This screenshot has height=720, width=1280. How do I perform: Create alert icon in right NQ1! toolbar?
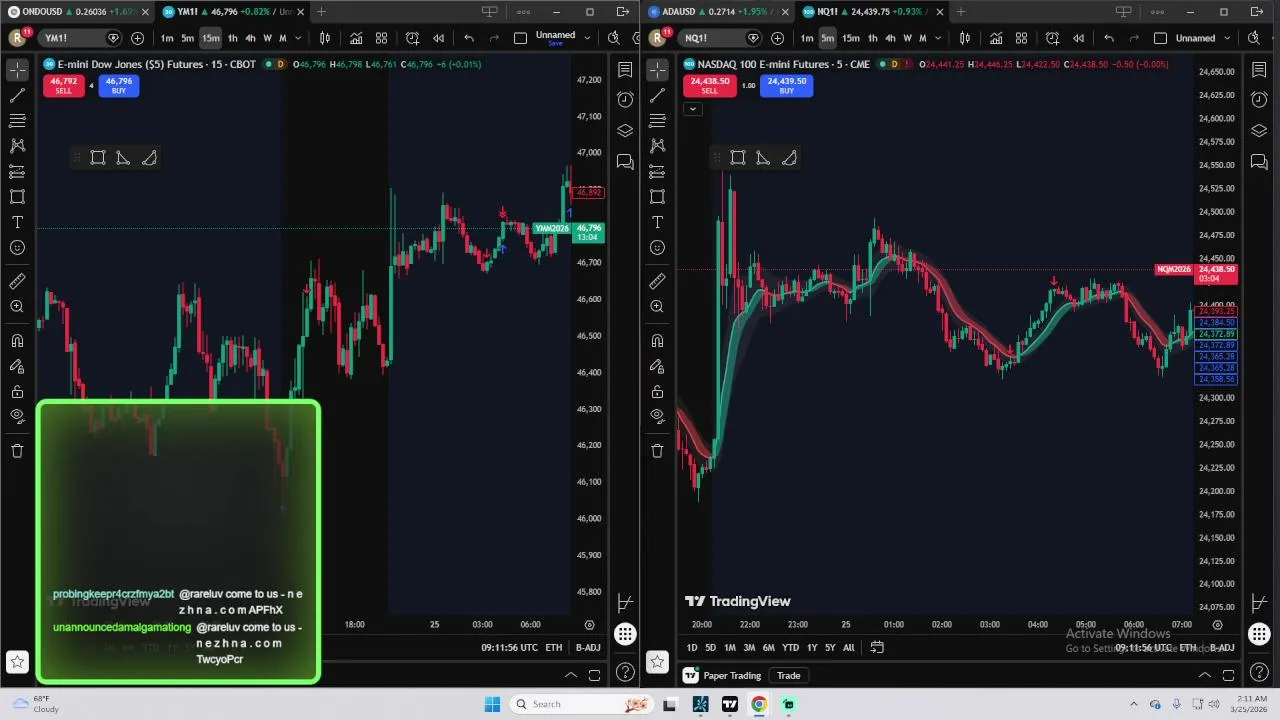(x=1052, y=38)
